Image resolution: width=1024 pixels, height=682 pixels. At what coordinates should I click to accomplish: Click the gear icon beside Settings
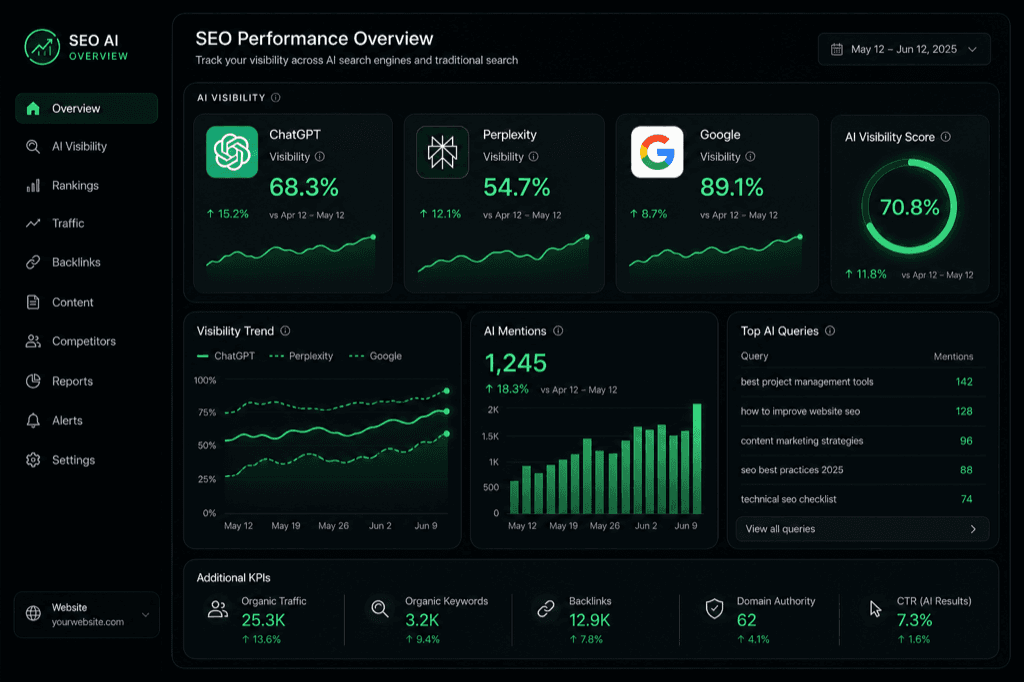(x=33, y=460)
